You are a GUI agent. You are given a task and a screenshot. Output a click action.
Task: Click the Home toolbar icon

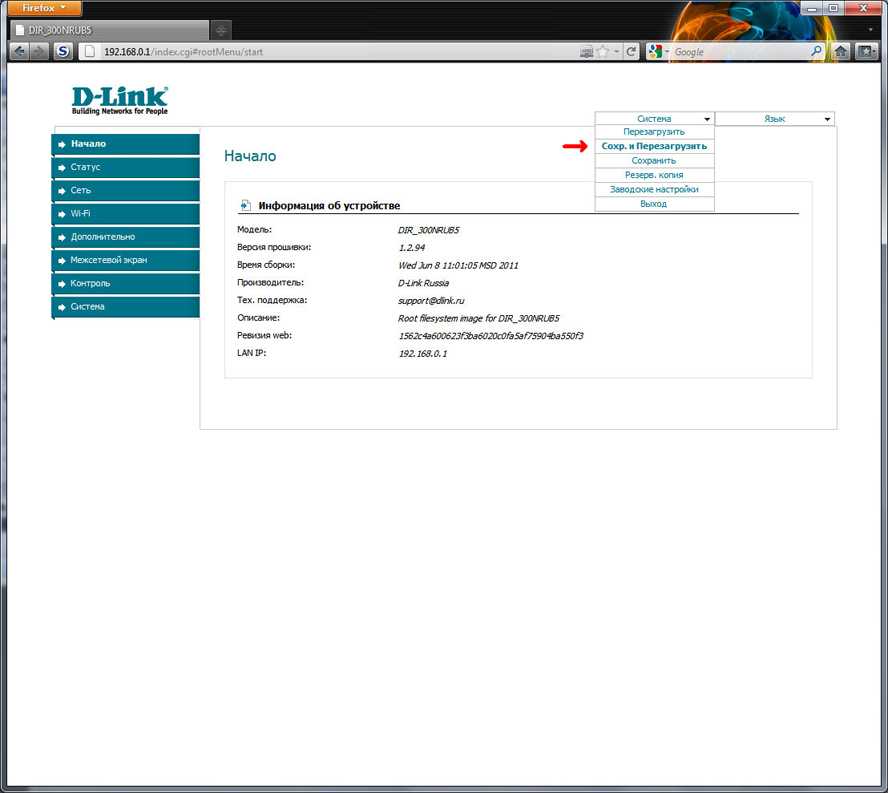(841, 52)
